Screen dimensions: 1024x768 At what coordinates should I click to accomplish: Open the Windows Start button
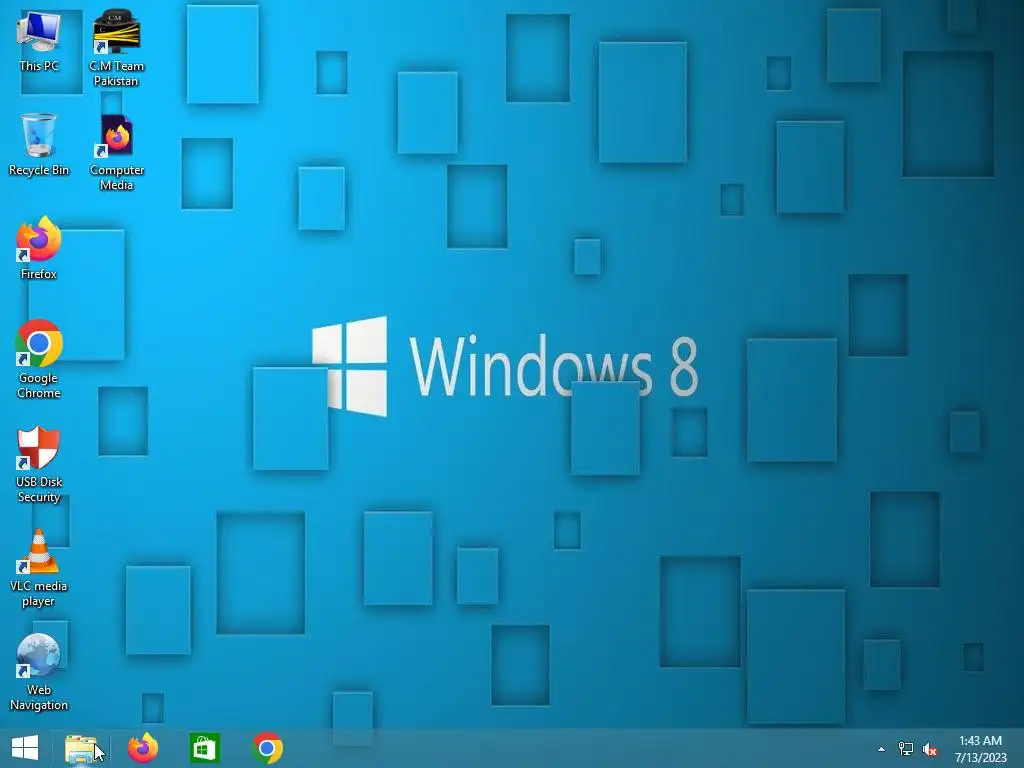[x=25, y=748]
